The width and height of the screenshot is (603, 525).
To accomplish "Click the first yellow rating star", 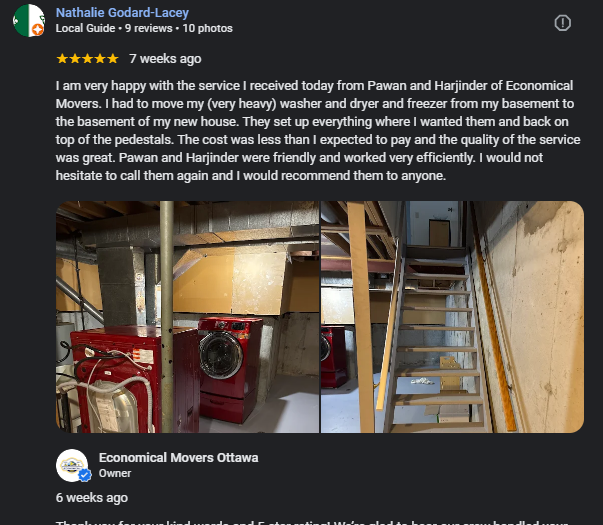I will coord(62,59).
